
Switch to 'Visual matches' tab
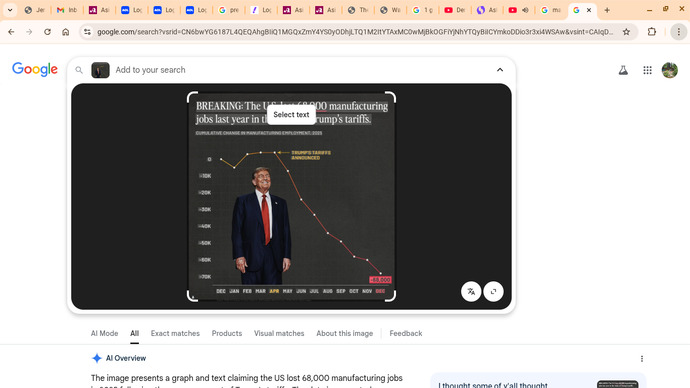[279, 333]
